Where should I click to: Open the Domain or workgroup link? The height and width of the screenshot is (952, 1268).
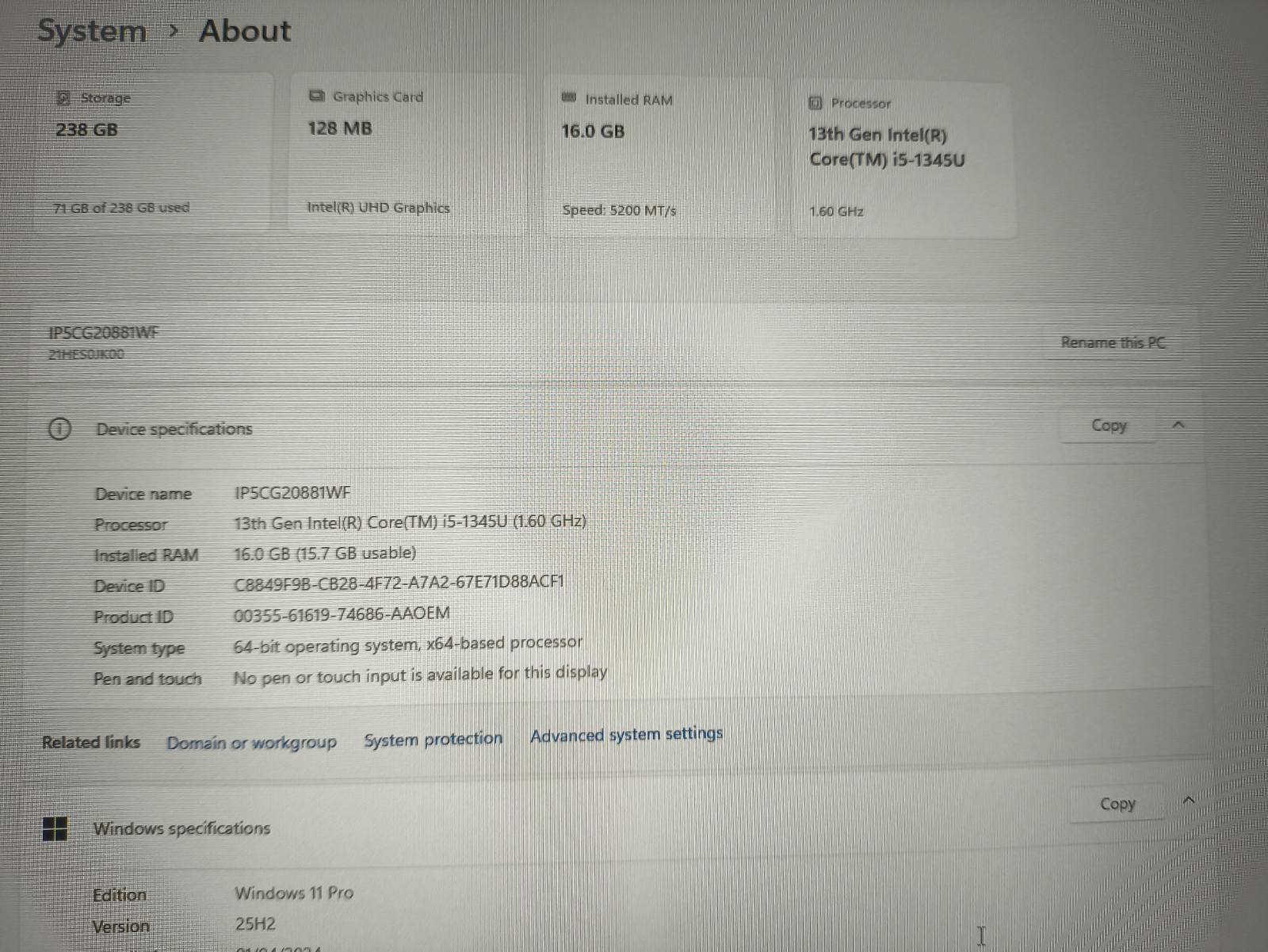tap(251, 743)
